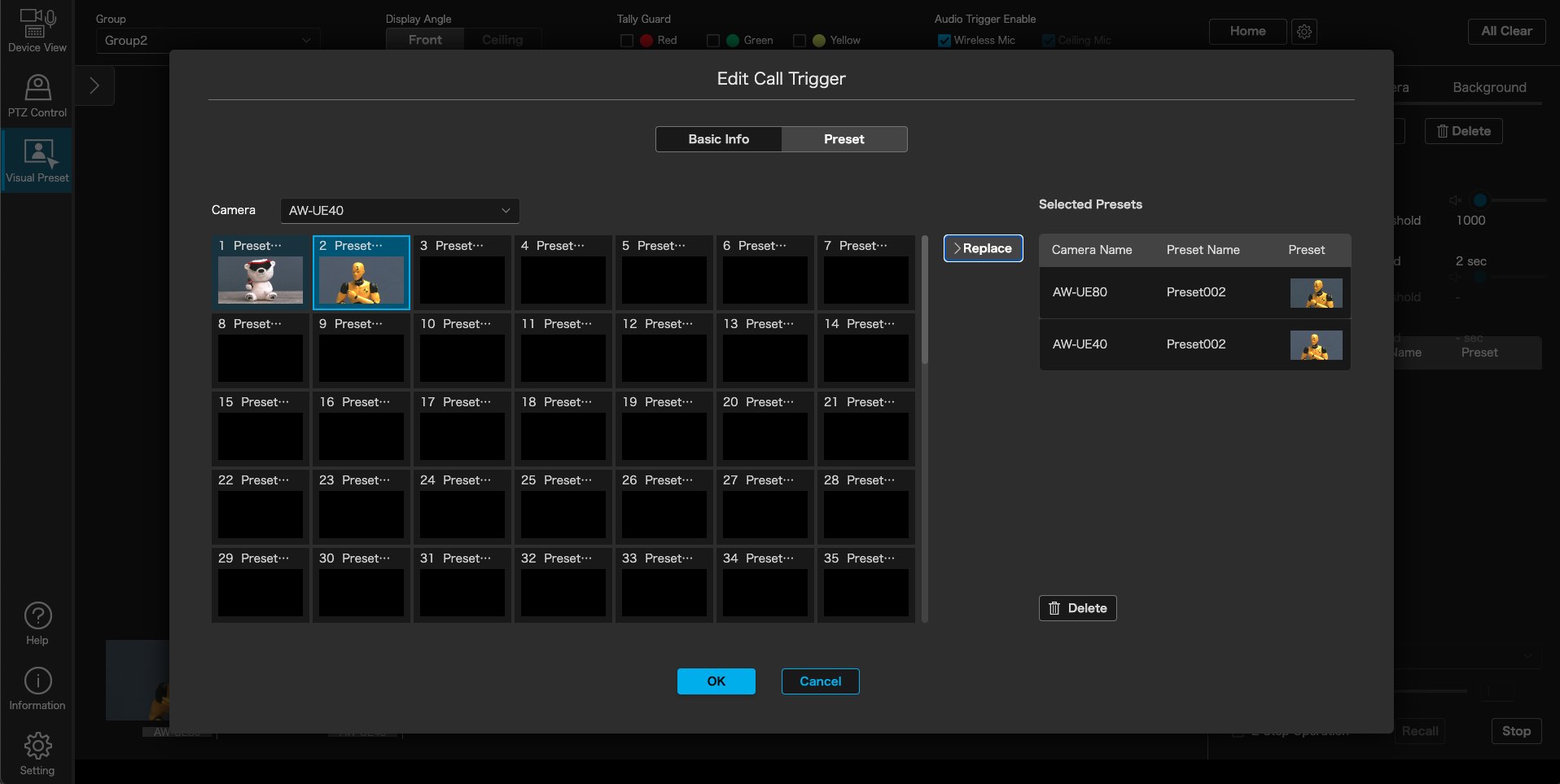
Task: Open PTZ Control panel
Action: click(x=37, y=96)
